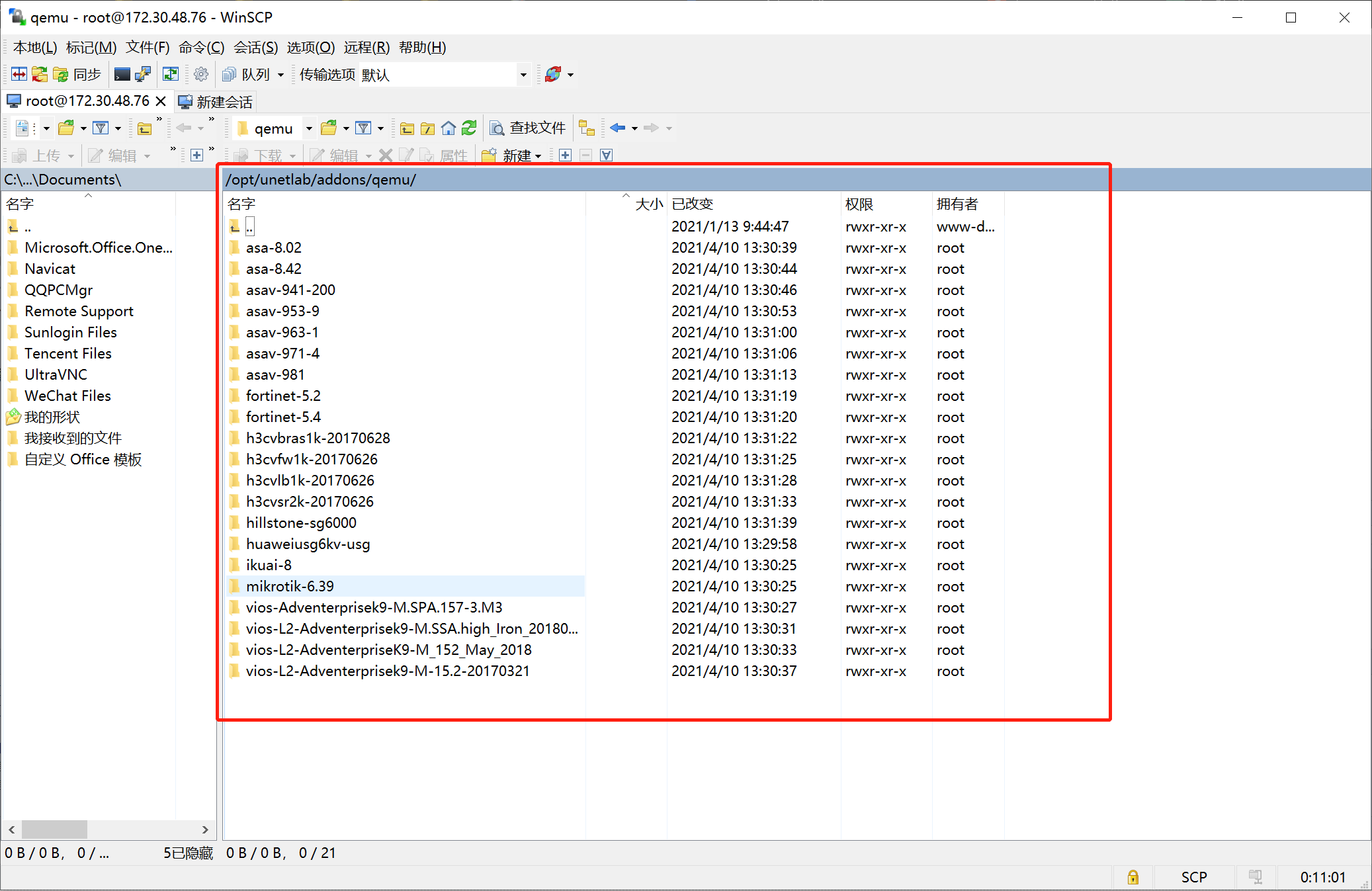Click the local filter icon
Viewport: 1372px width, 891px height.
click(101, 128)
